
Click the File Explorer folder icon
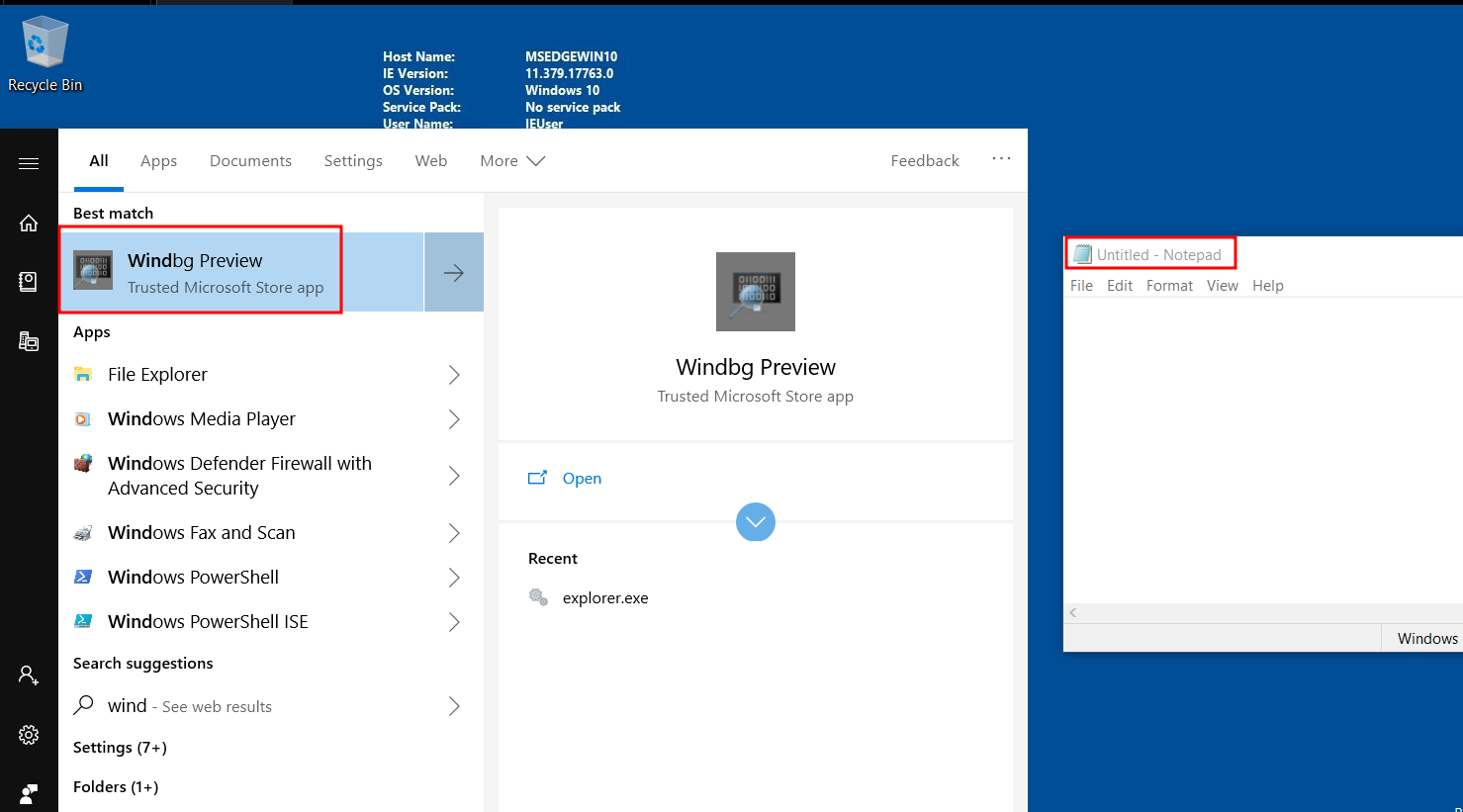[83, 374]
